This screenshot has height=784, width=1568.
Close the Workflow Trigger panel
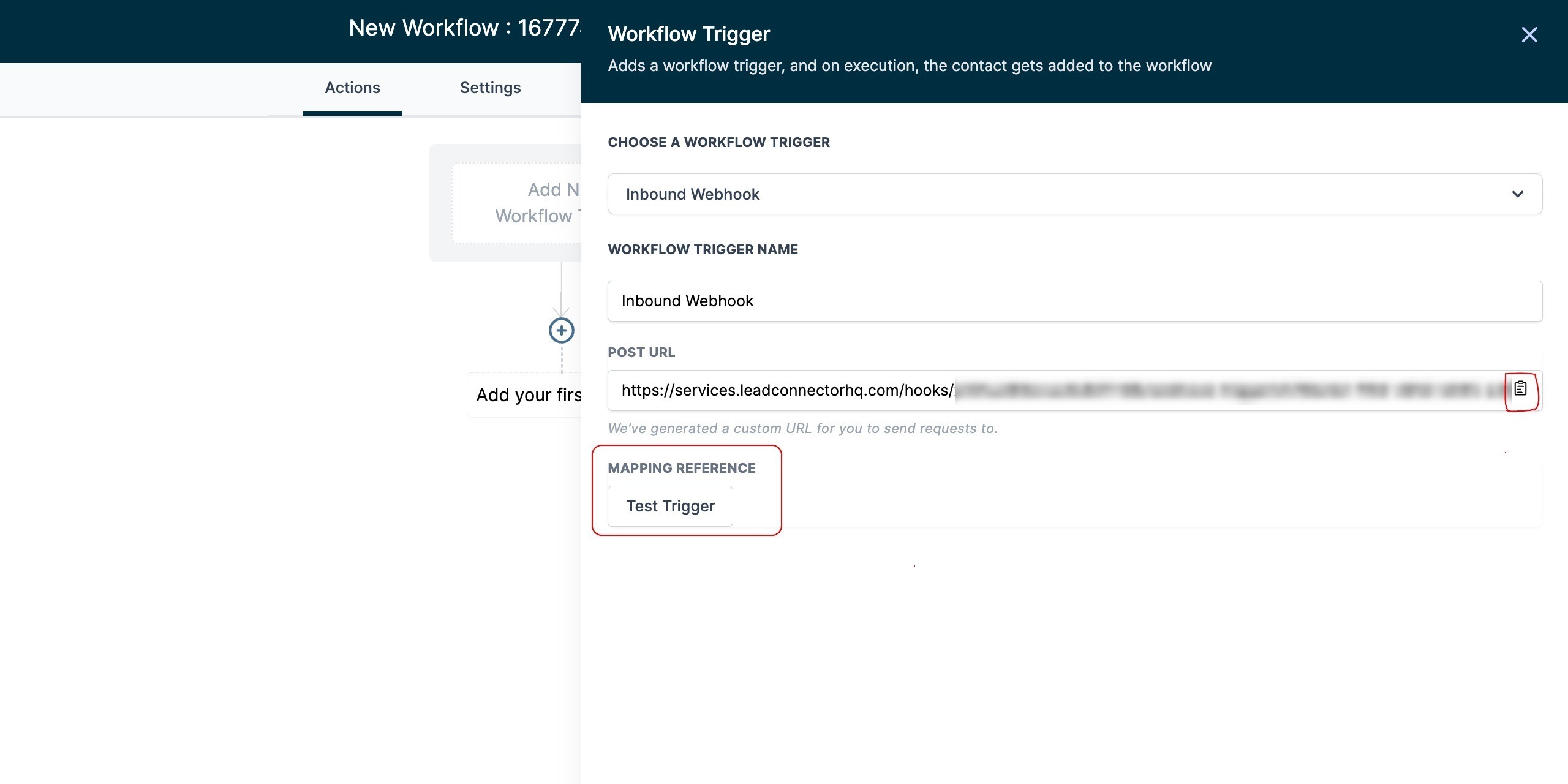pyautogui.click(x=1529, y=35)
